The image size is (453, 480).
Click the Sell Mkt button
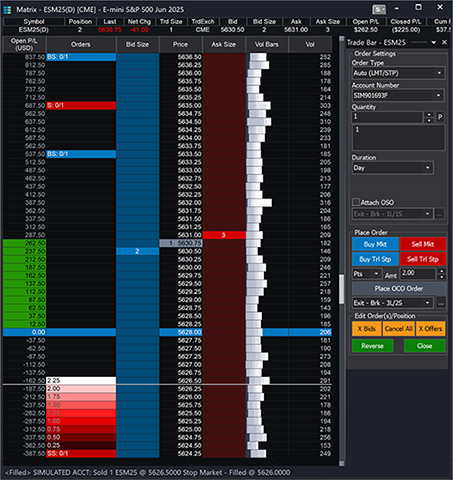pos(423,244)
